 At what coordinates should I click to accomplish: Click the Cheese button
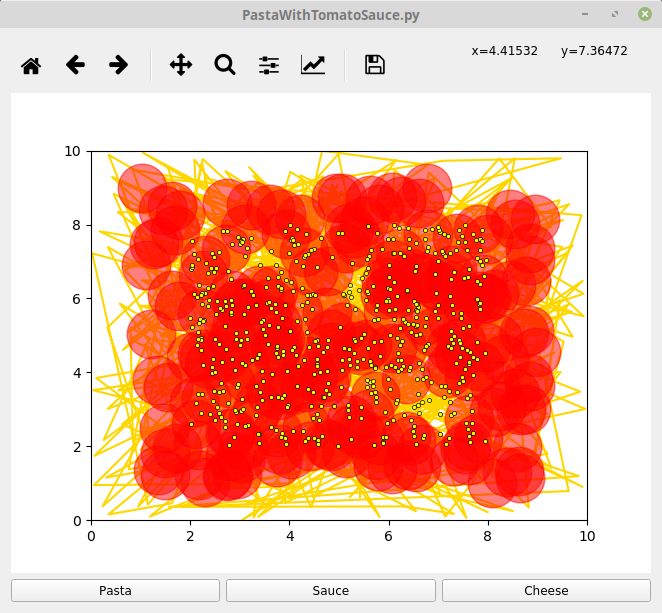(x=546, y=590)
